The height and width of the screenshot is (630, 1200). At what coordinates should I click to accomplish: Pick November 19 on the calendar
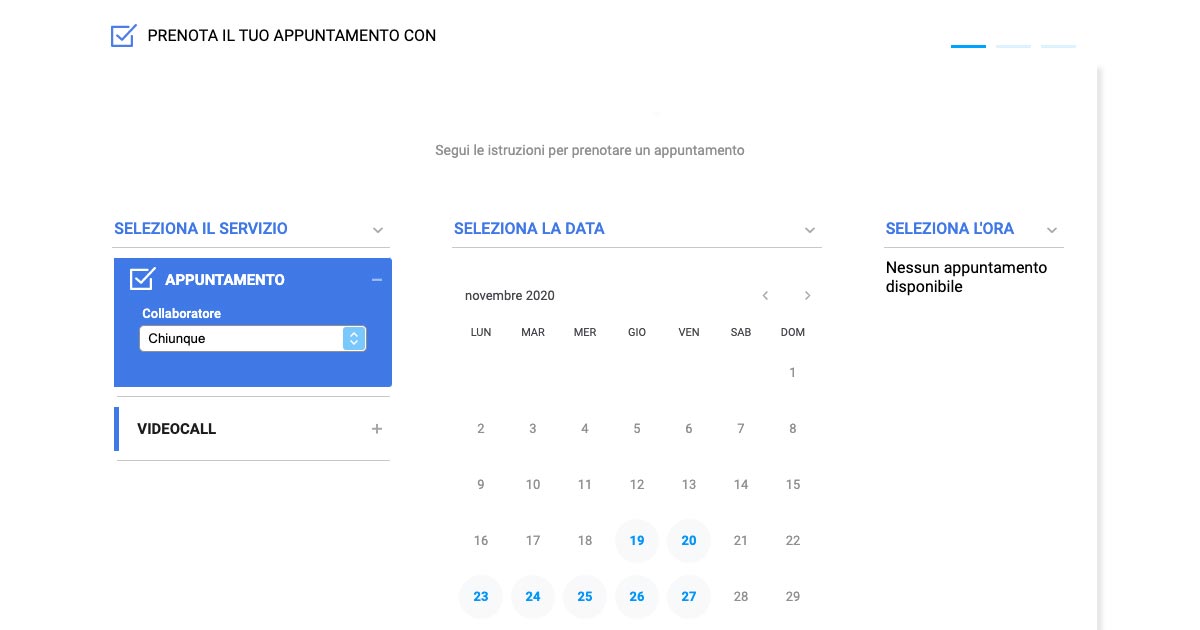(637, 541)
